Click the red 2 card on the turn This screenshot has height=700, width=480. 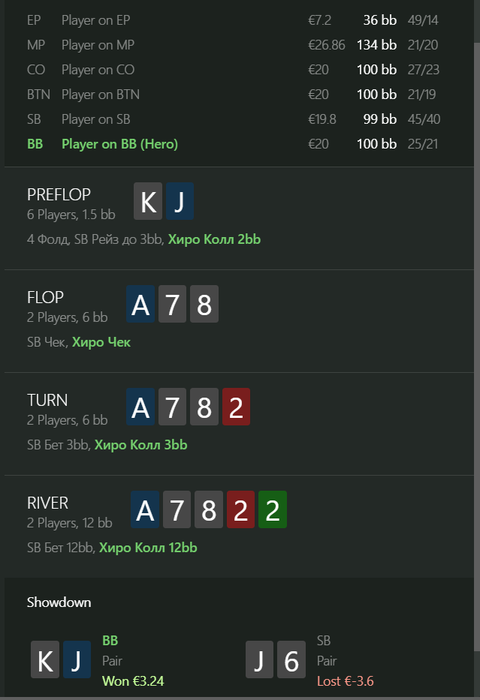[236, 407]
